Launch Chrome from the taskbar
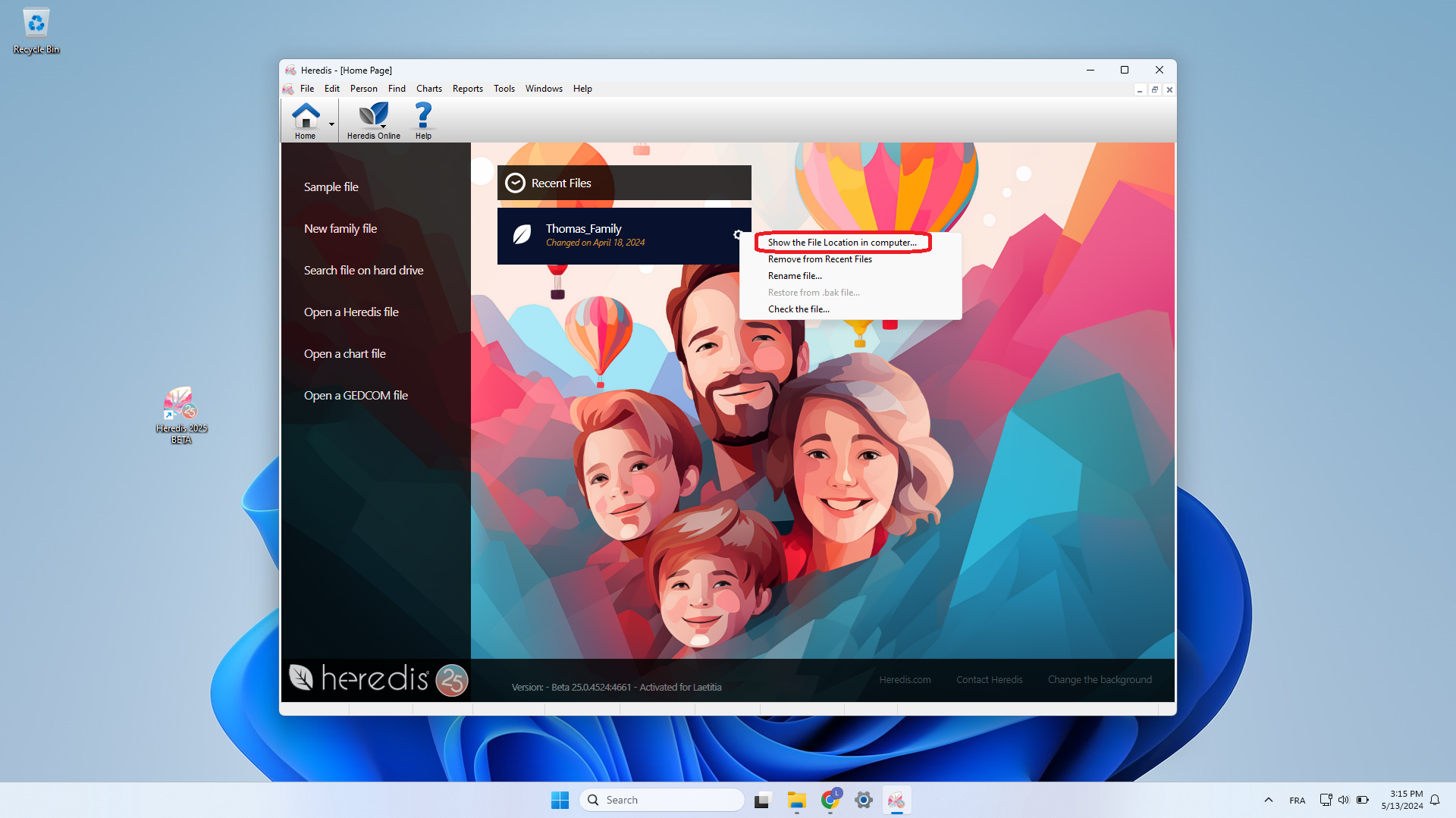This screenshot has width=1456, height=818. [x=830, y=800]
